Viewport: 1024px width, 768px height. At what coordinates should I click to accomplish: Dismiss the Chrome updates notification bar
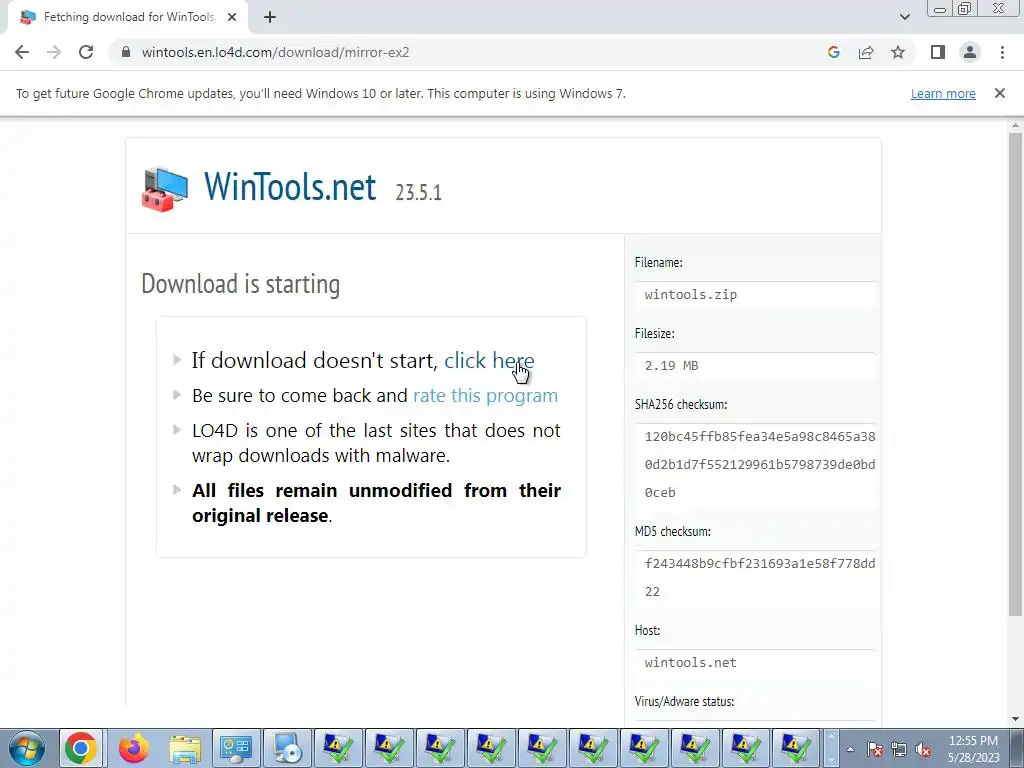coord(1000,93)
